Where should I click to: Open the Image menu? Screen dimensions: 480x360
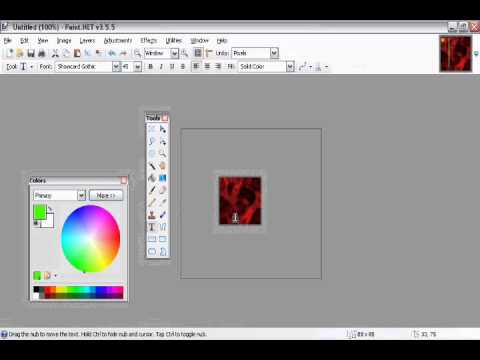[x=64, y=41]
